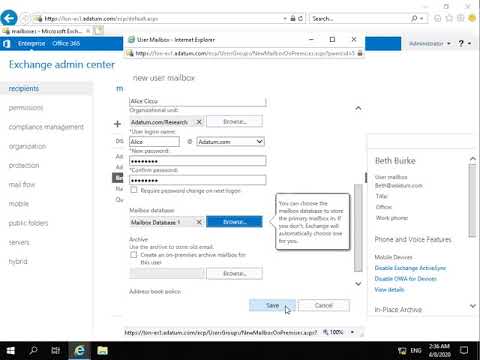This screenshot has width=480, height=360.
Task: Open File Explorer from the taskbar
Action: coord(102,351)
